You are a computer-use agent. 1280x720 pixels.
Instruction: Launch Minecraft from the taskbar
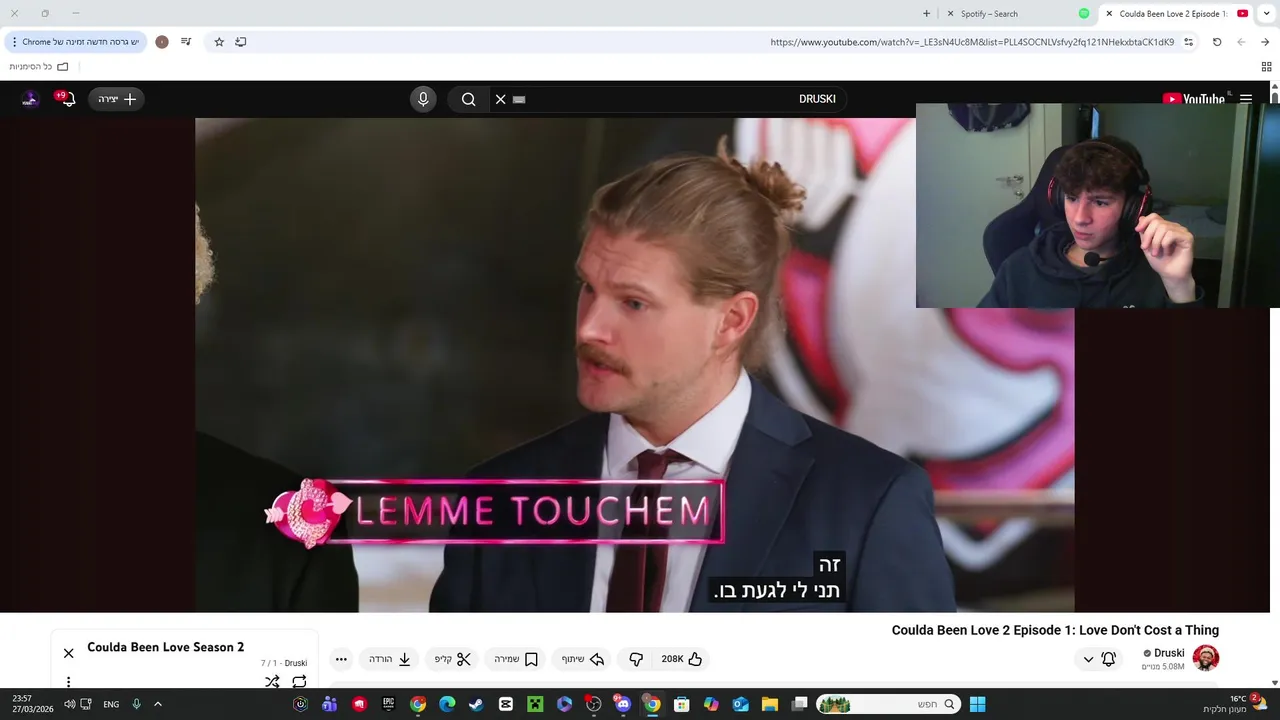[x=535, y=705]
